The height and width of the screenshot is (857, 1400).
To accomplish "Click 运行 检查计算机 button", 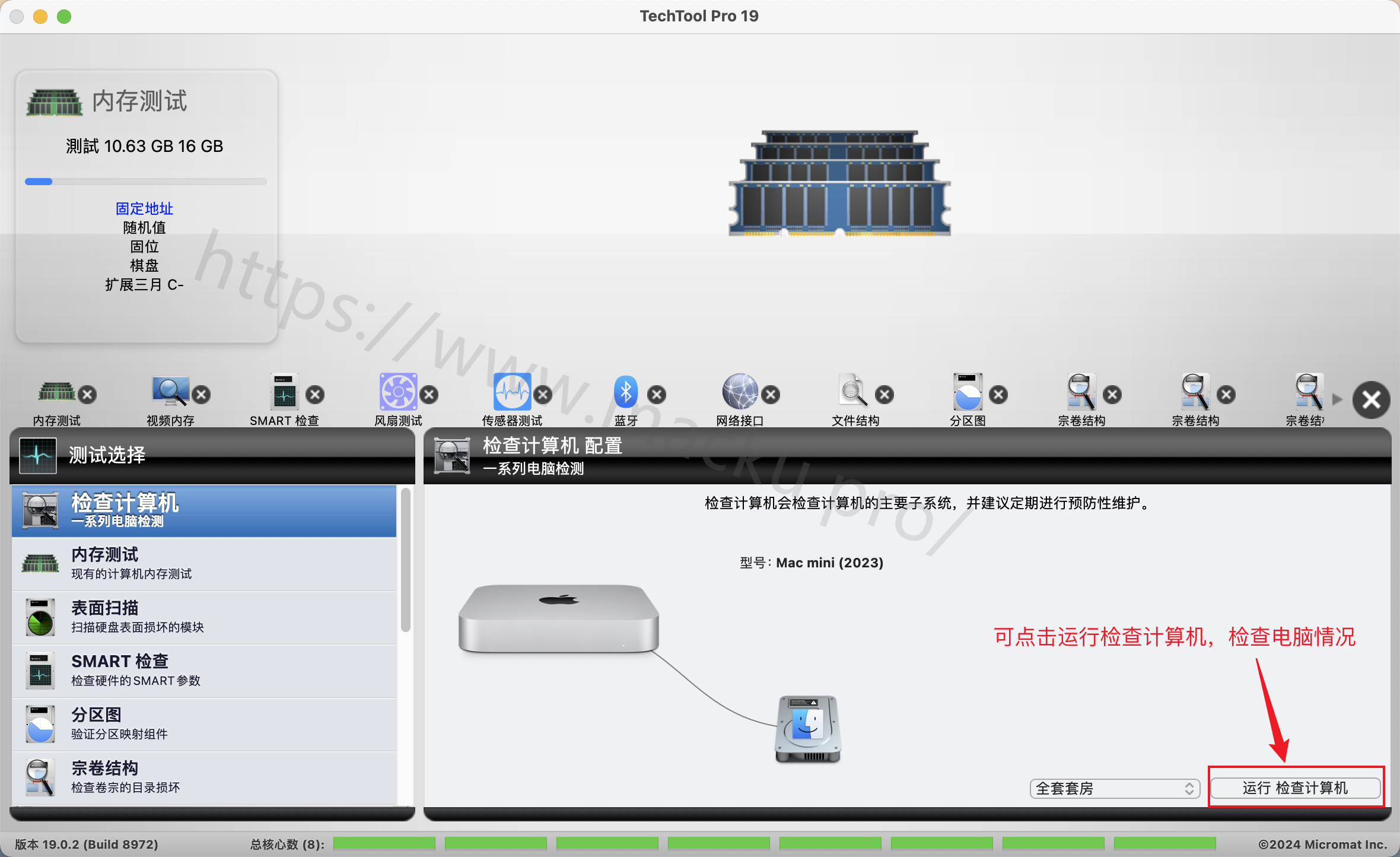I will tap(1295, 788).
